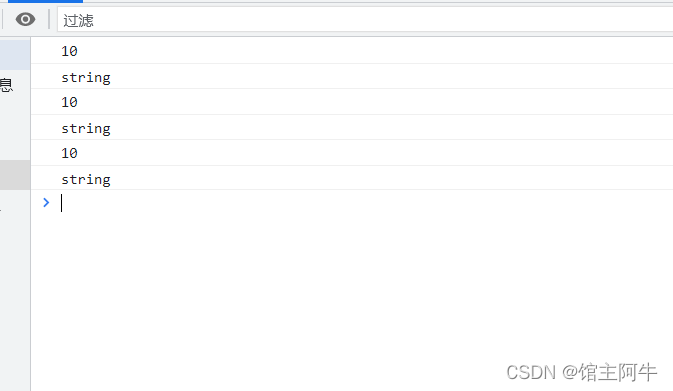The image size is (673, 391).
Task: Select the grey highlighted sidebar row
Action: [15, 175]
